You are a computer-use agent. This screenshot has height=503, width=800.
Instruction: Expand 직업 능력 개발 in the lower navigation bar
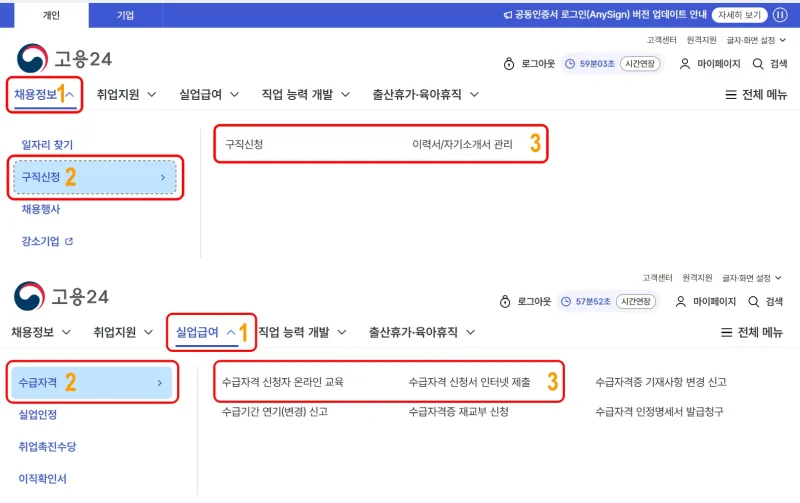302,332
